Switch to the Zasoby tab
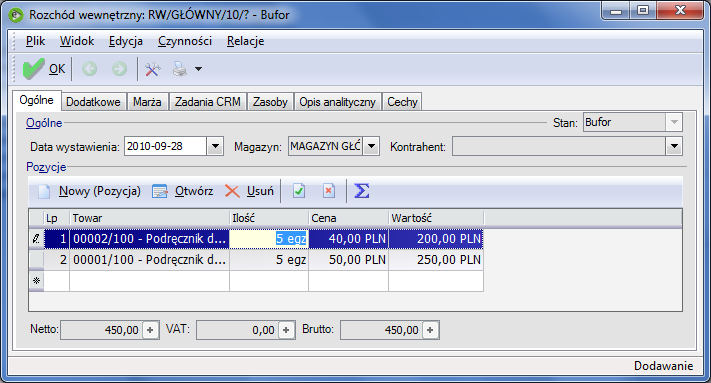The height and width of the screenshot is (383, 711). [x=270, y=102]
